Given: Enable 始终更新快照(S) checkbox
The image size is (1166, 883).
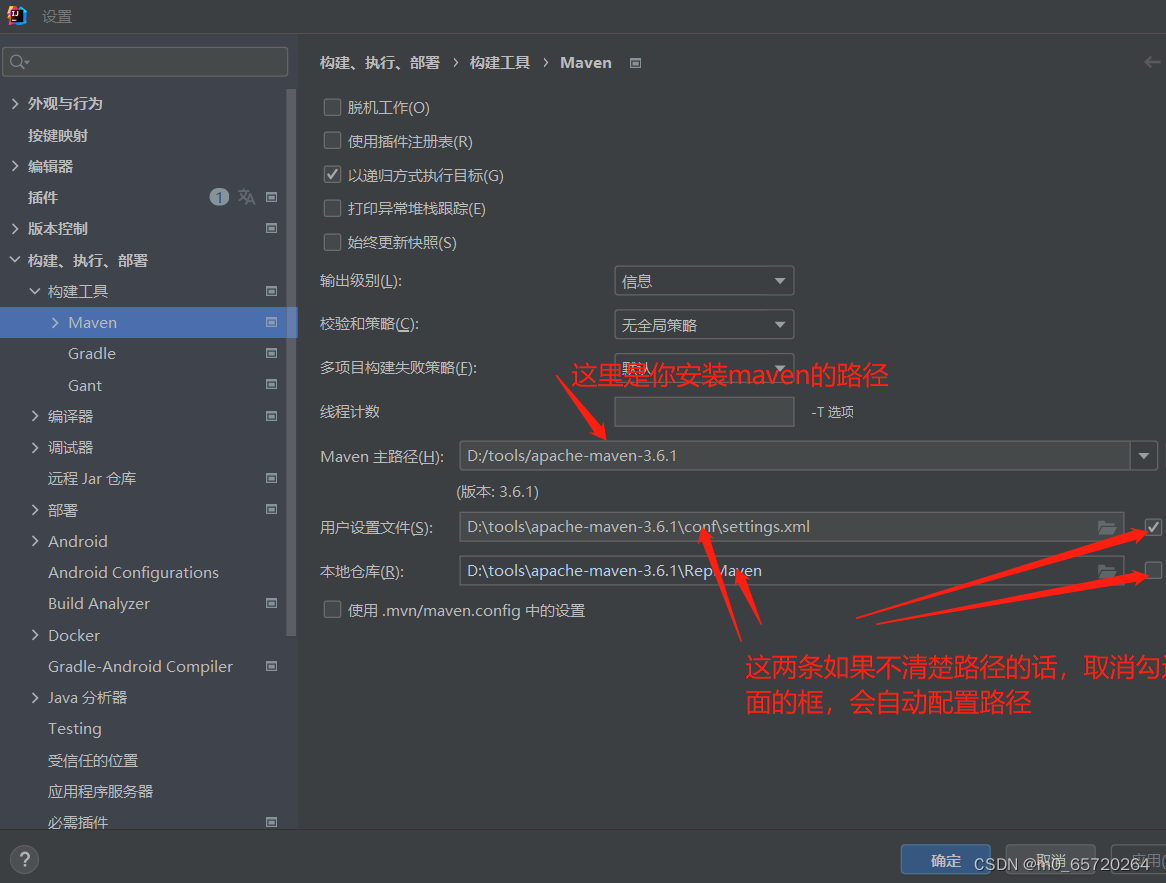Looking at the screenshot, I should coord(332,242).
